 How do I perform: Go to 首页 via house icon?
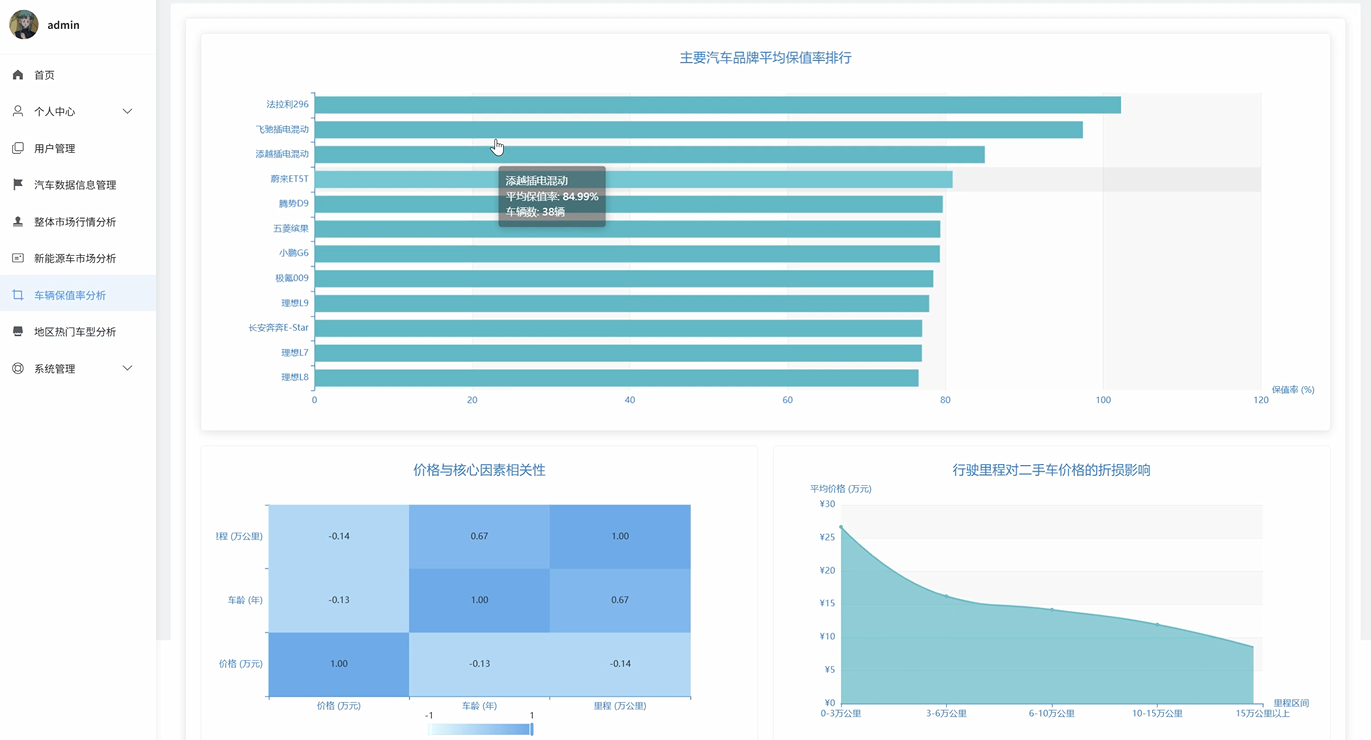[18, 75]
